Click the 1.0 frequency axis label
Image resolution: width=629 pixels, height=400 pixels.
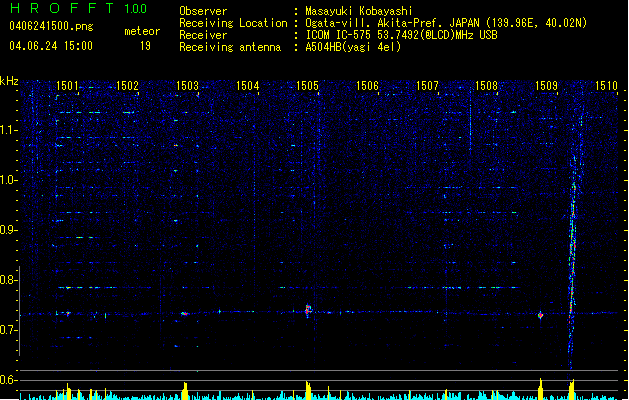[8, 180]
